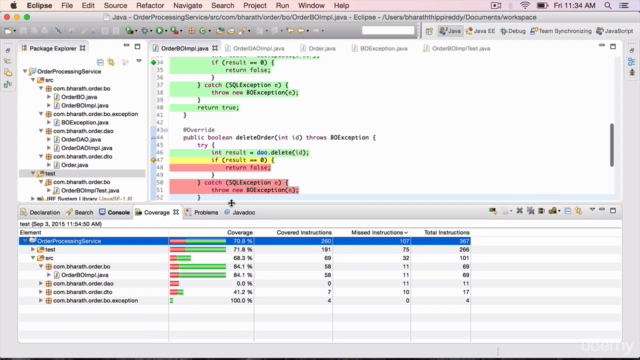This screenshot has height=360, width=640.
Task: Collapse the OrderProcessingService project in Package Explorer
Action: coord(25,71)
